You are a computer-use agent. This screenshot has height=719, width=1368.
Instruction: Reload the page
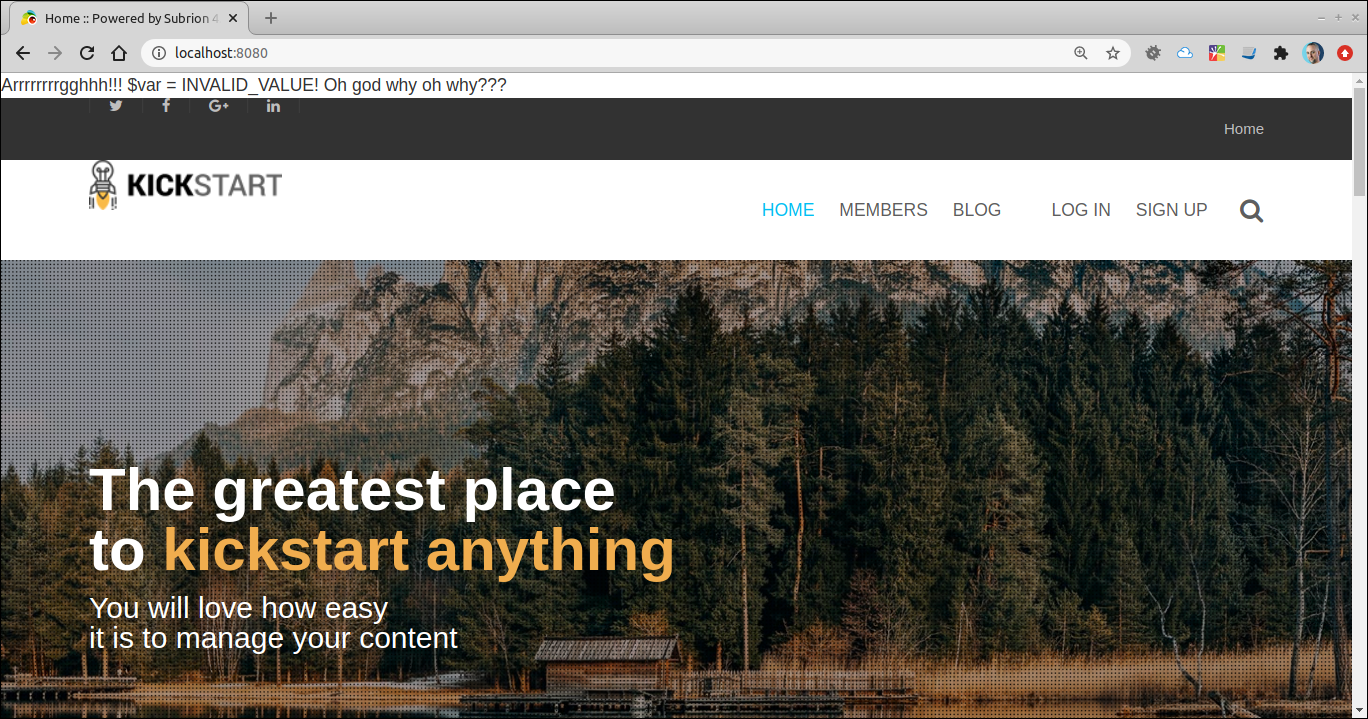87,53
